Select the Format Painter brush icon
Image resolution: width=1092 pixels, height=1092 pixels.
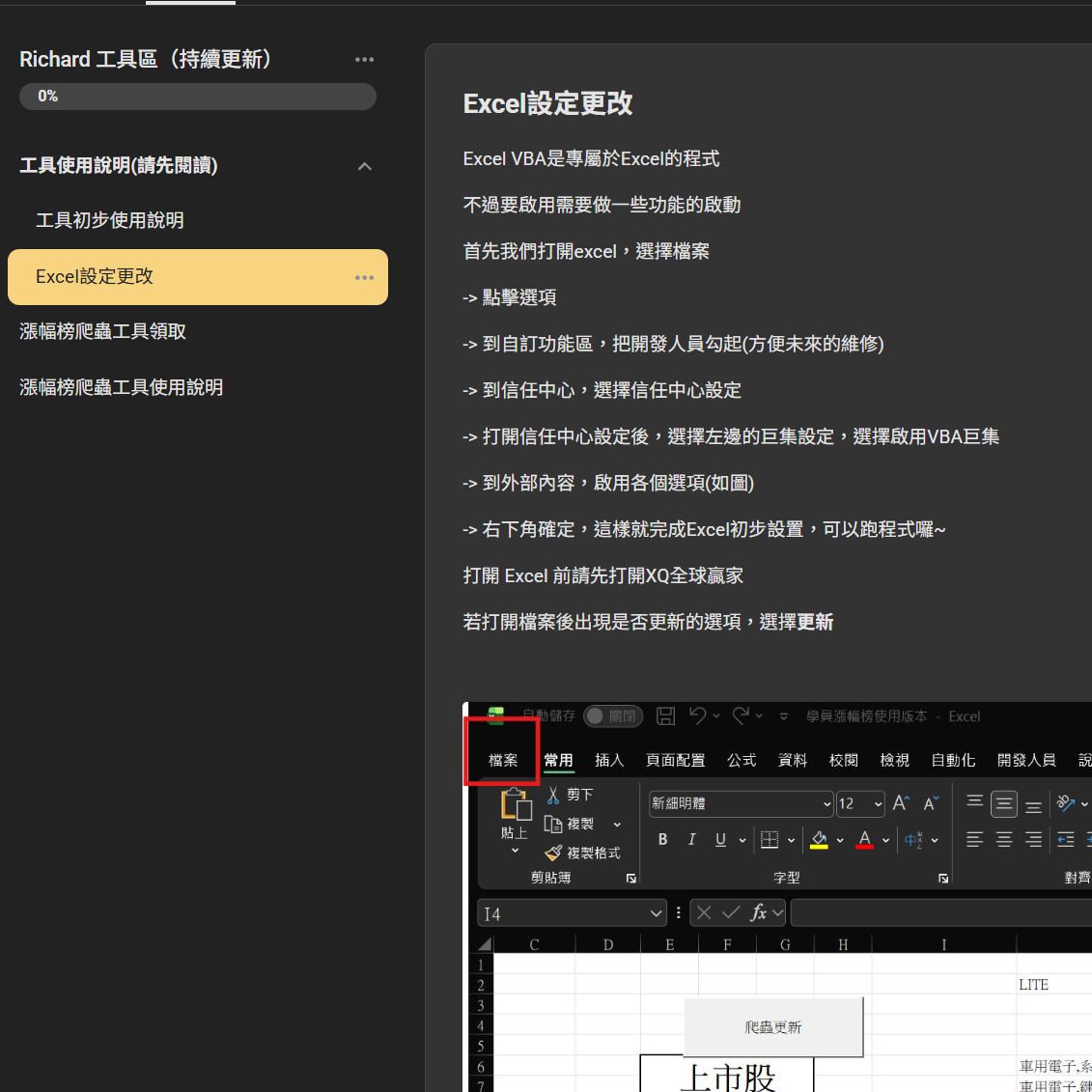(553, 853)
